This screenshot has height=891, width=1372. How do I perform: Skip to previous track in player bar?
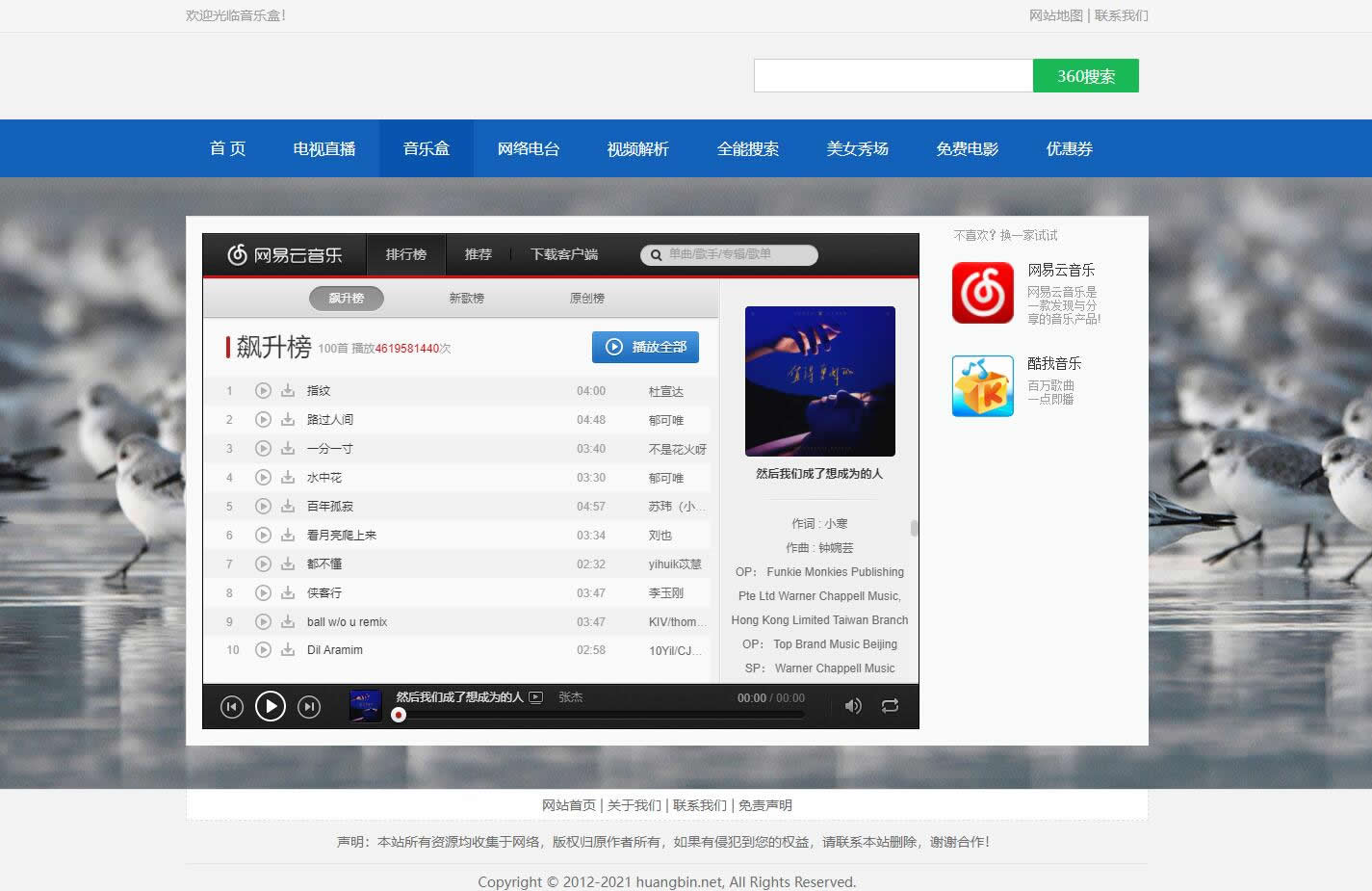tap(231, 707)
